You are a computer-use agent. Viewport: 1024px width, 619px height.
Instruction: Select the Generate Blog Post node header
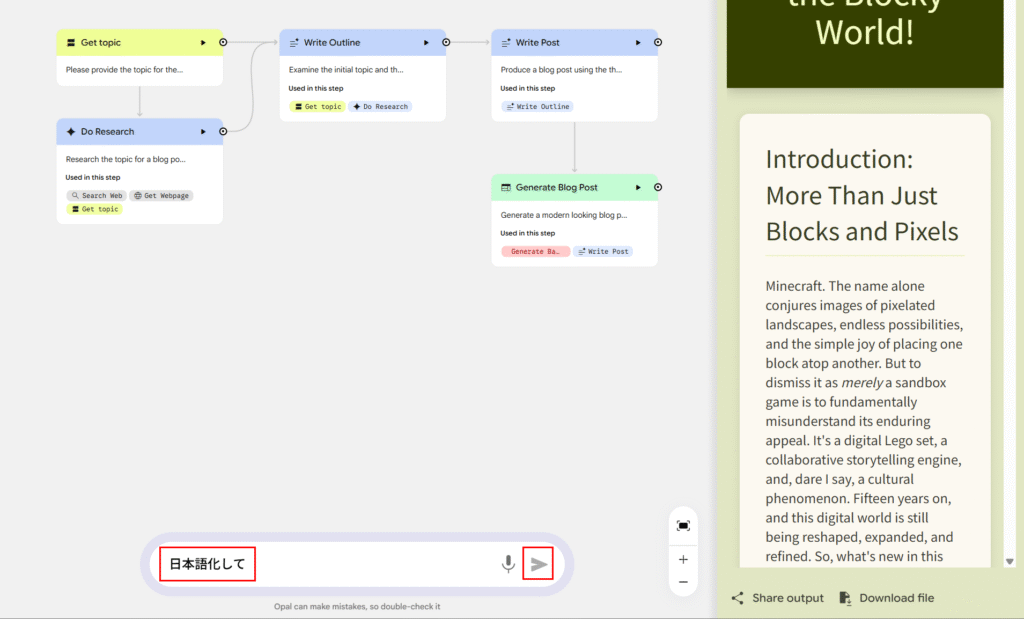(556, 187)
